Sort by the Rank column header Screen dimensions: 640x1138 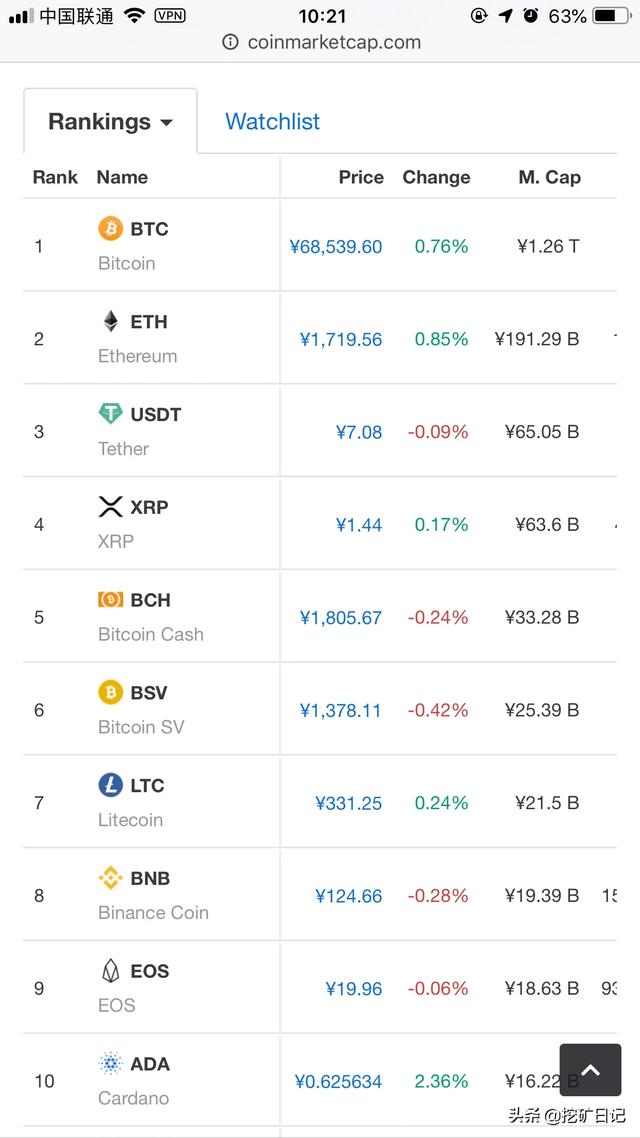pyautogui.click(x=55, y=177)
